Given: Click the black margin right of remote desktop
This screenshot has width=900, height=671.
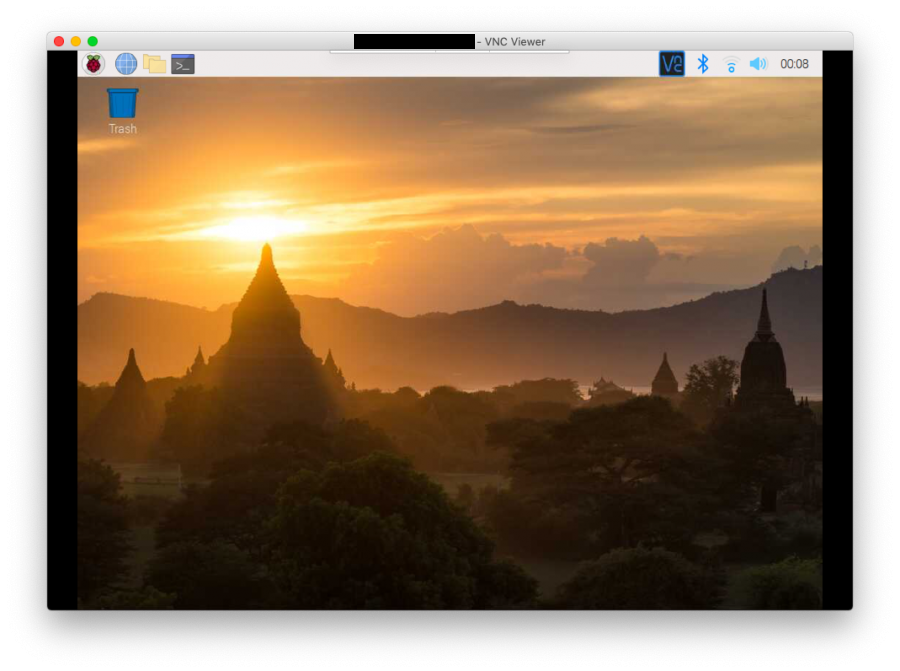Looking at the screenshot, I should coord(837,330).
